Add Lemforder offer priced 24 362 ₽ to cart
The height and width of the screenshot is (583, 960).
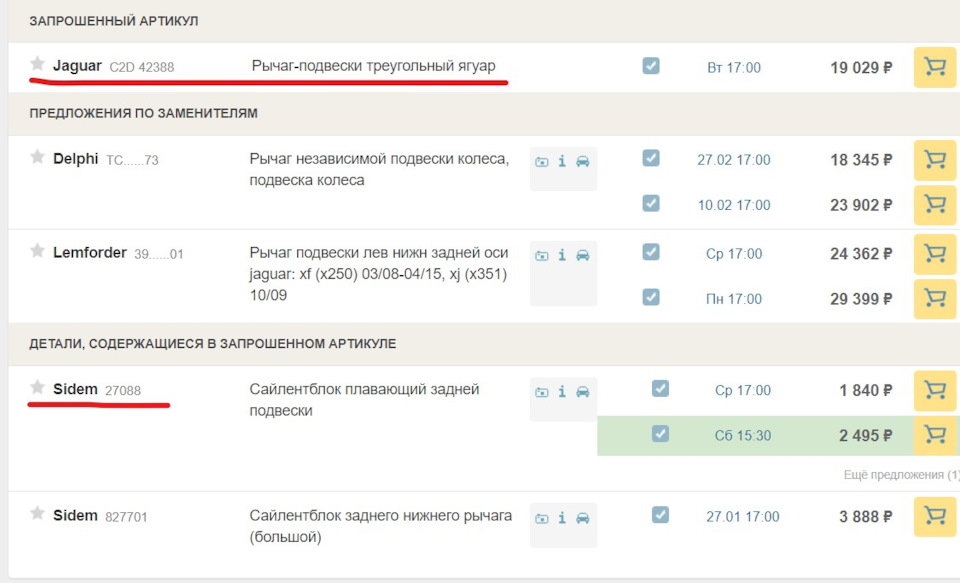934,254
